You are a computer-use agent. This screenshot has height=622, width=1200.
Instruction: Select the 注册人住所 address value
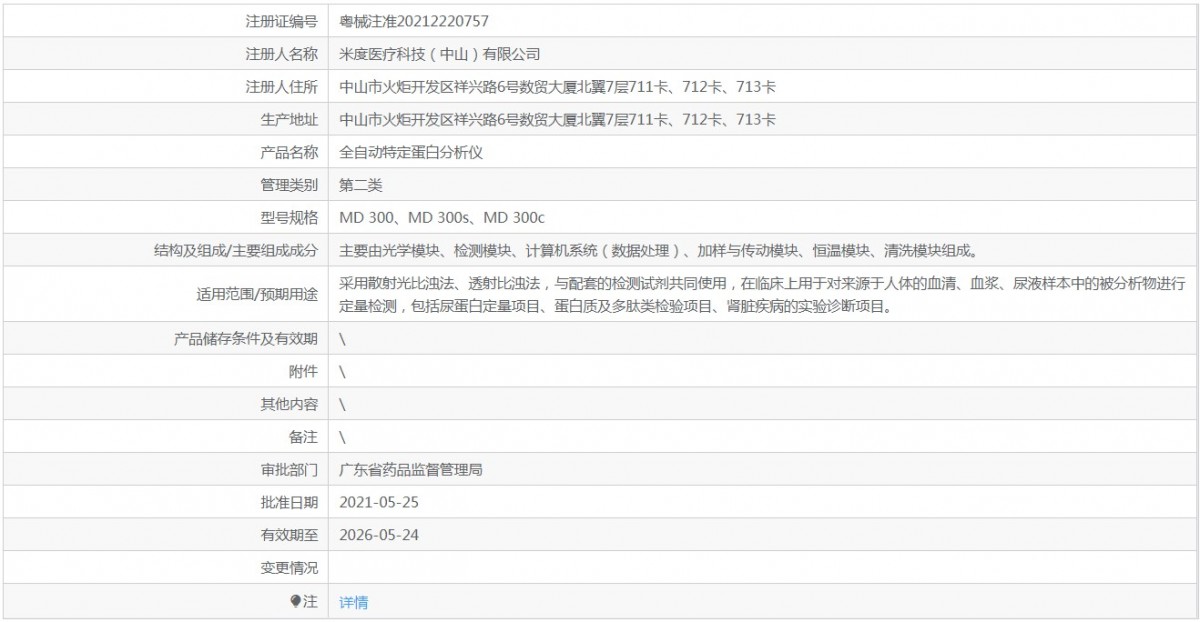558,87
